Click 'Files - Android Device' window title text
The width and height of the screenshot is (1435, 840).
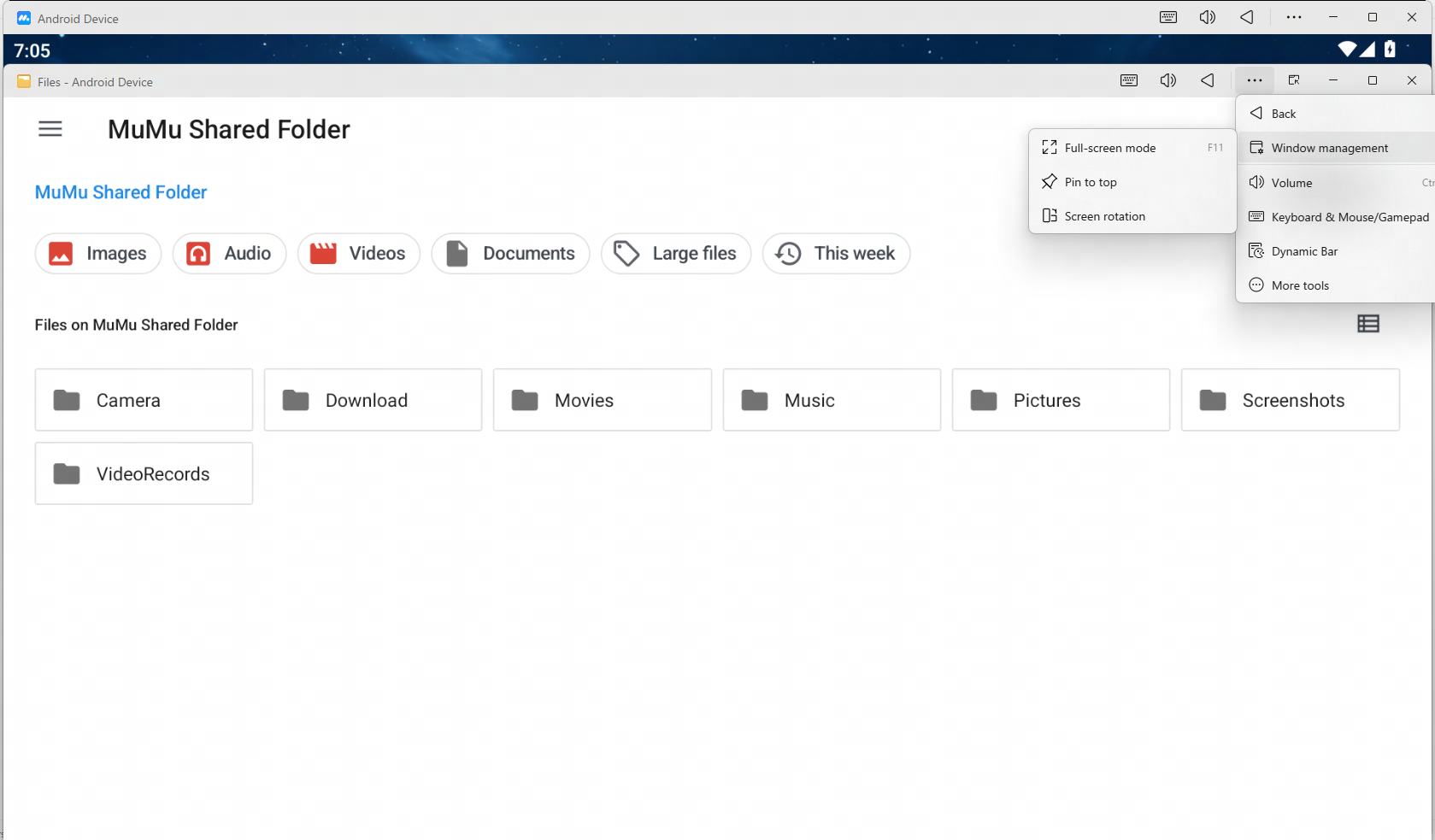[x=95, y=82]
